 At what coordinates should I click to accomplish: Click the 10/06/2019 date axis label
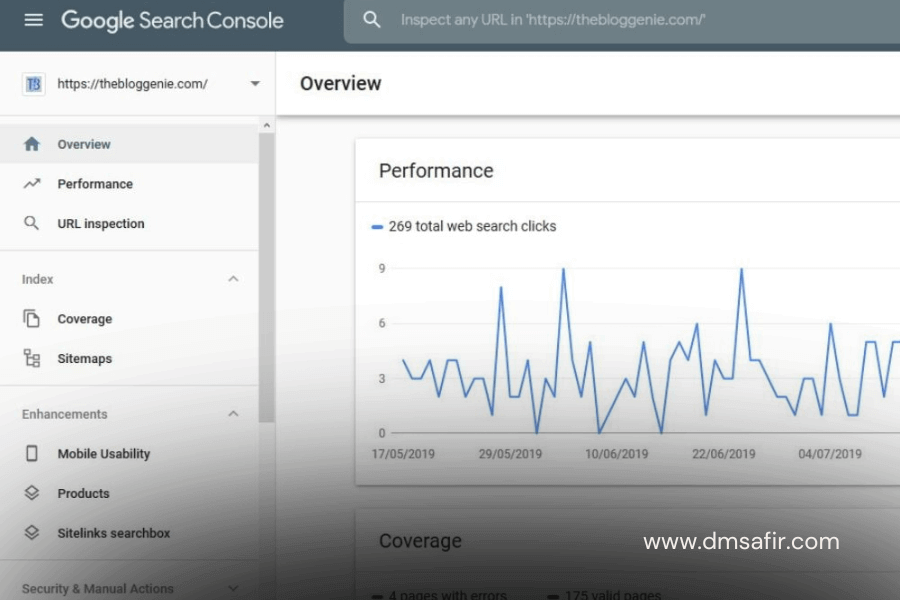point(616,454)
